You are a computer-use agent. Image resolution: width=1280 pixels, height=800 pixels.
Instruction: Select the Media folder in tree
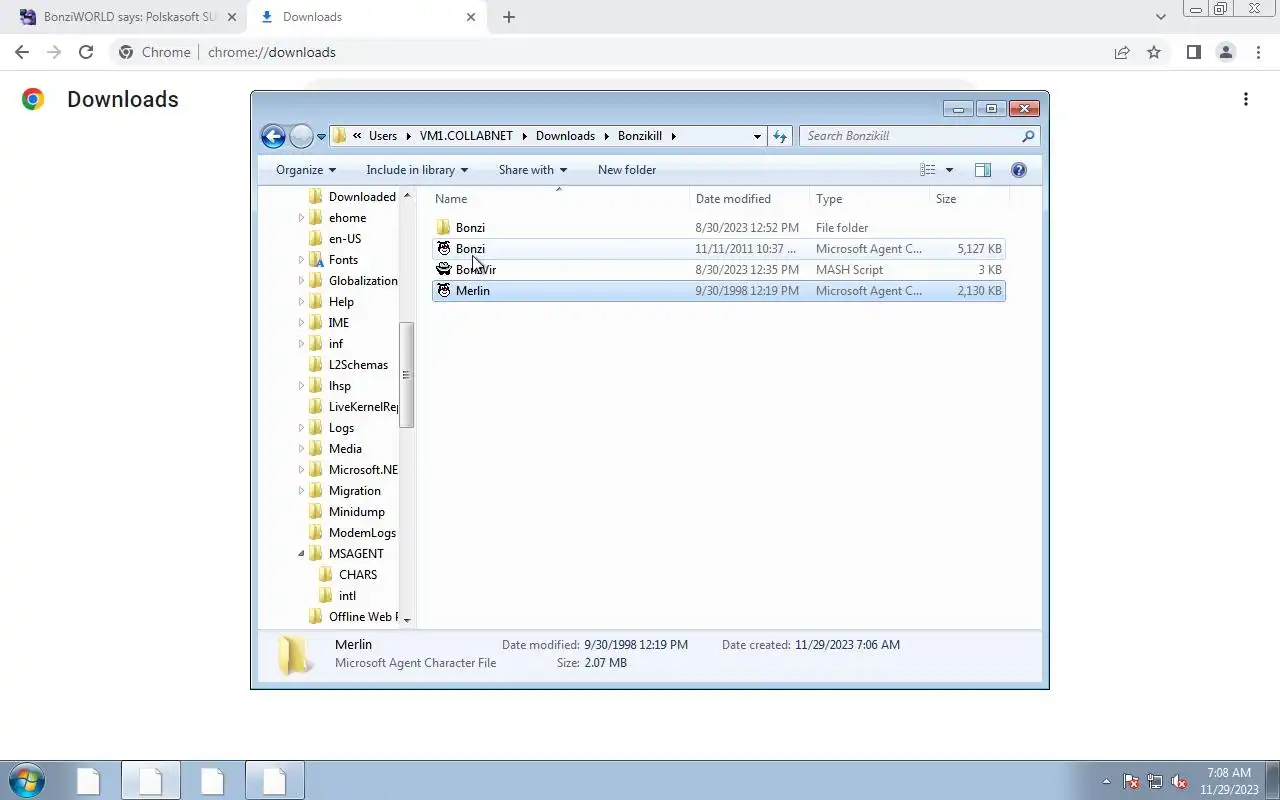tap(345, 449)
